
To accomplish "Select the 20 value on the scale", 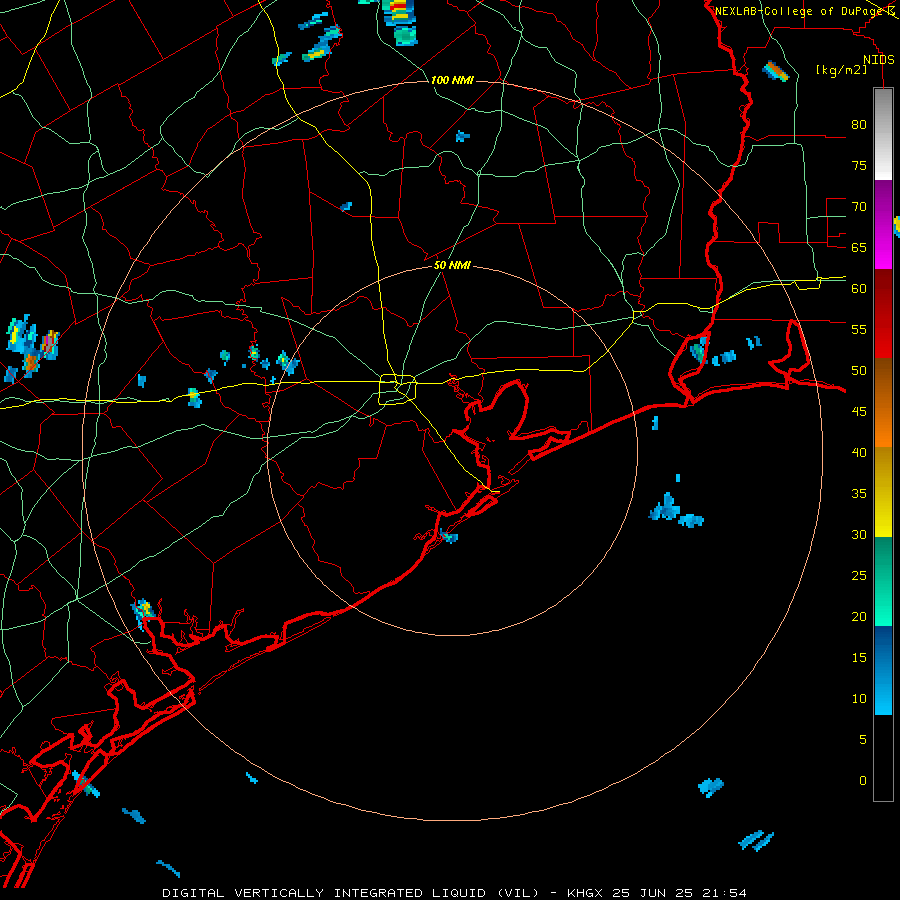I will (859, 616).
